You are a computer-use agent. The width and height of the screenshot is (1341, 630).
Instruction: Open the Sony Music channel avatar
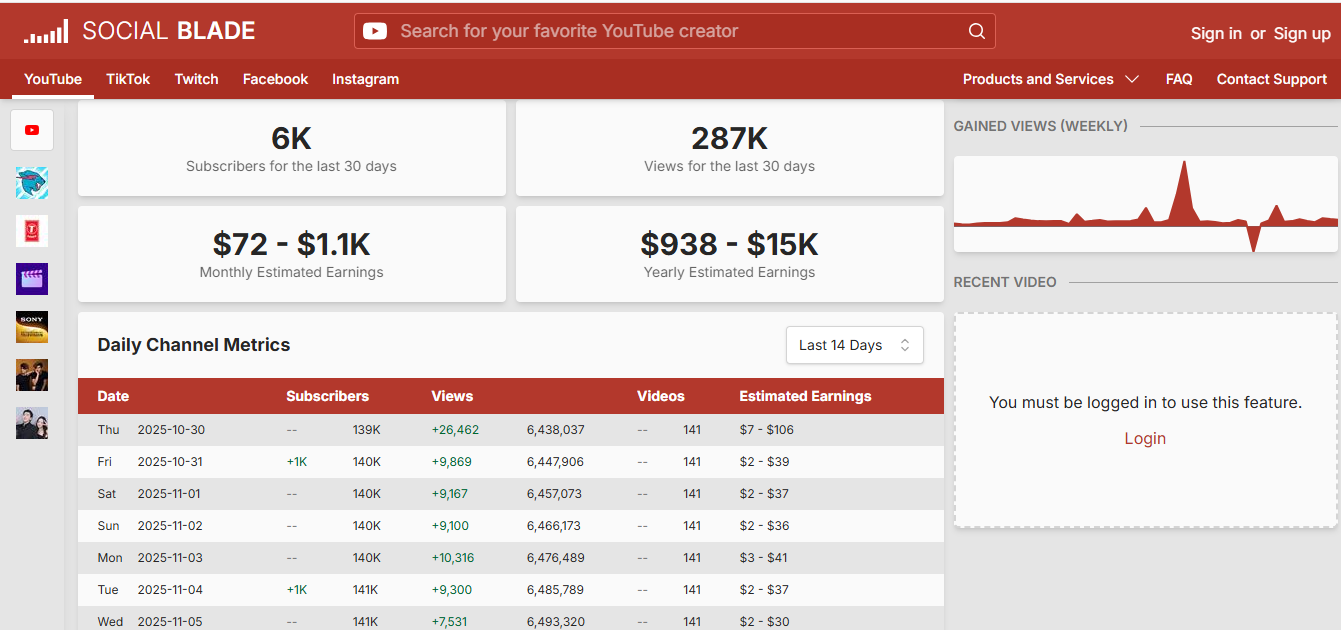click(32, 327)
